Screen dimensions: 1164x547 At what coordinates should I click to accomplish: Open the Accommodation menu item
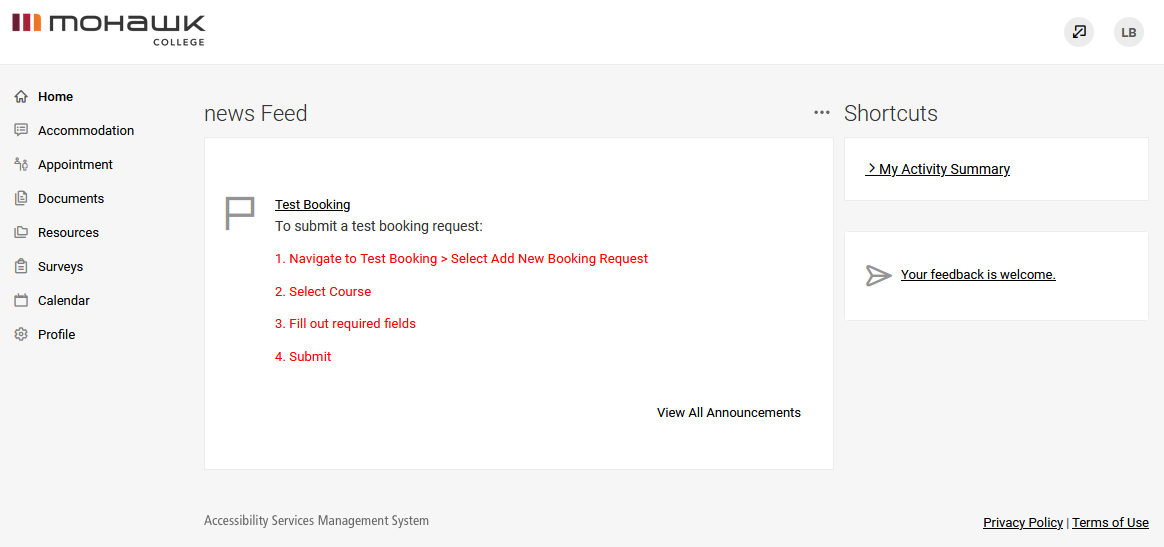(86, 131)
